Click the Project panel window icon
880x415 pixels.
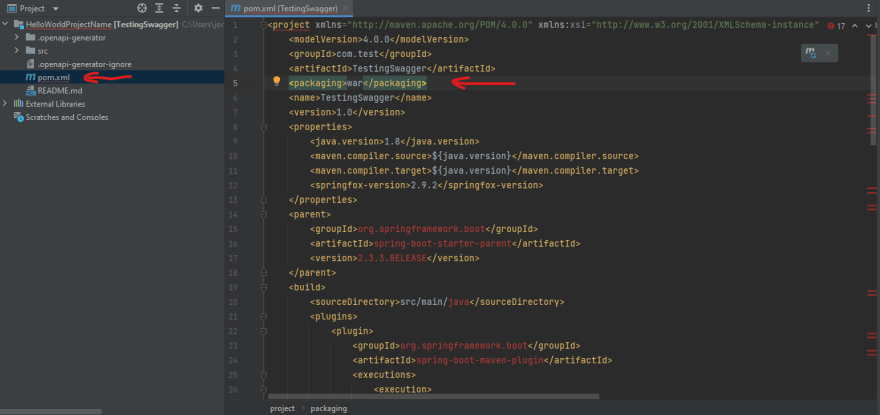[x=11, y=9]
